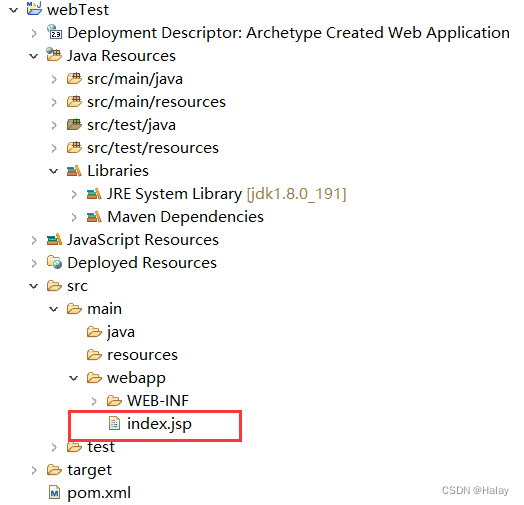Click the JavaScript Resources icon
Screen dimensions: 524x505
point(54,240)
